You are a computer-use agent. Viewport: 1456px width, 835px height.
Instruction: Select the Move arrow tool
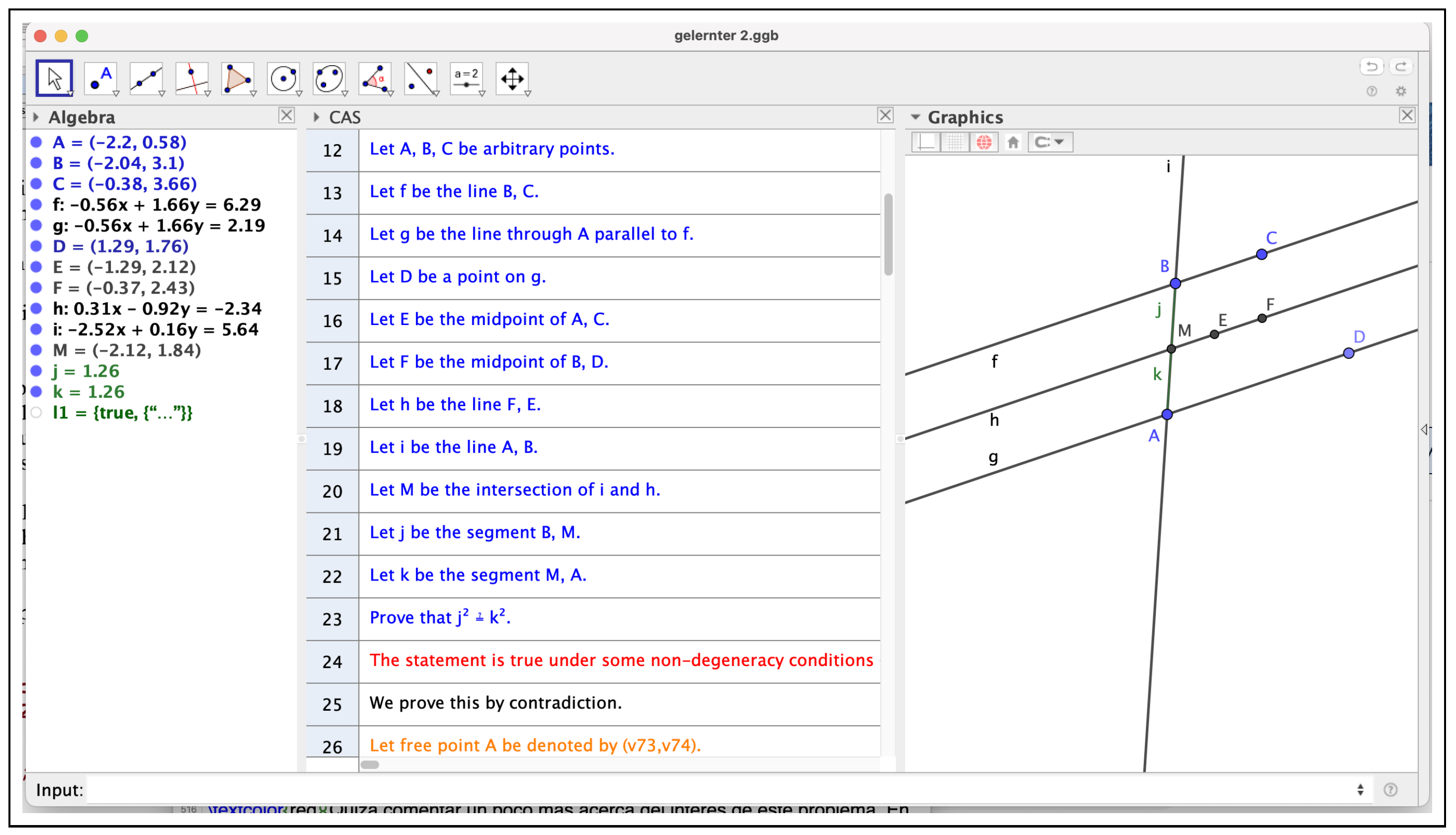(54, 78)
